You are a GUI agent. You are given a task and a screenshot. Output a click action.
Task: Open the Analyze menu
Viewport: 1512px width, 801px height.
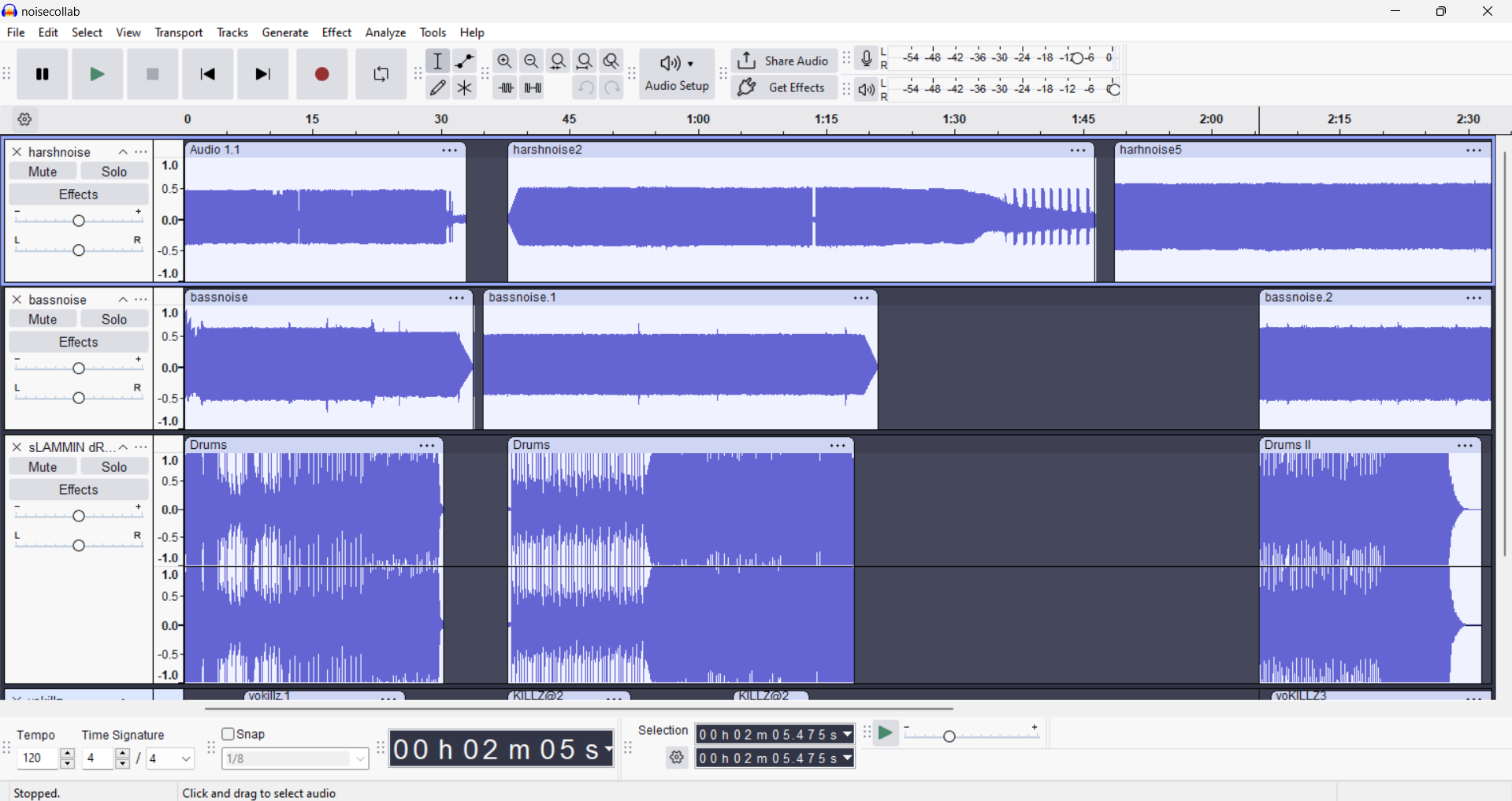coord(386,33)
